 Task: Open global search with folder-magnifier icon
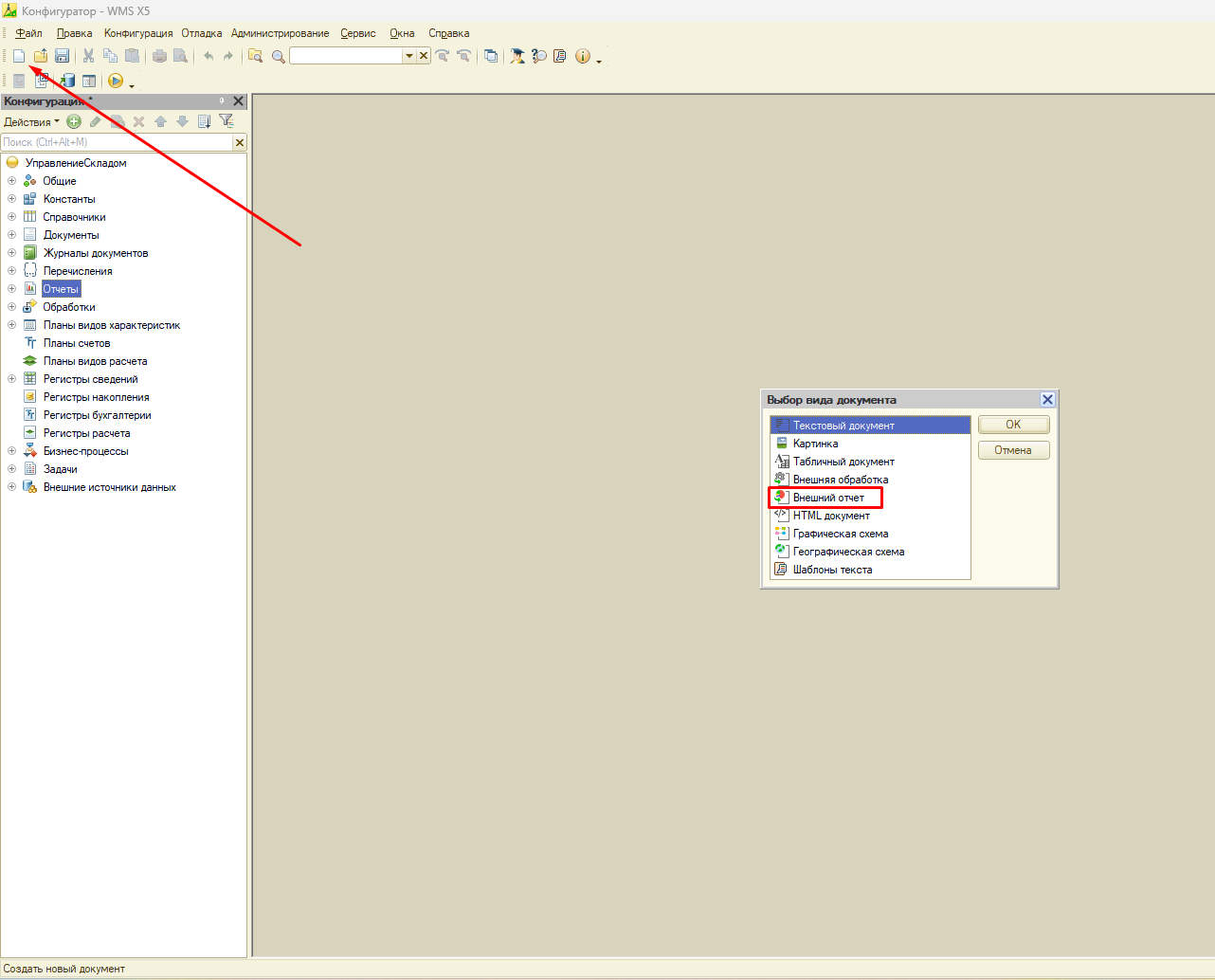[255, 56]
